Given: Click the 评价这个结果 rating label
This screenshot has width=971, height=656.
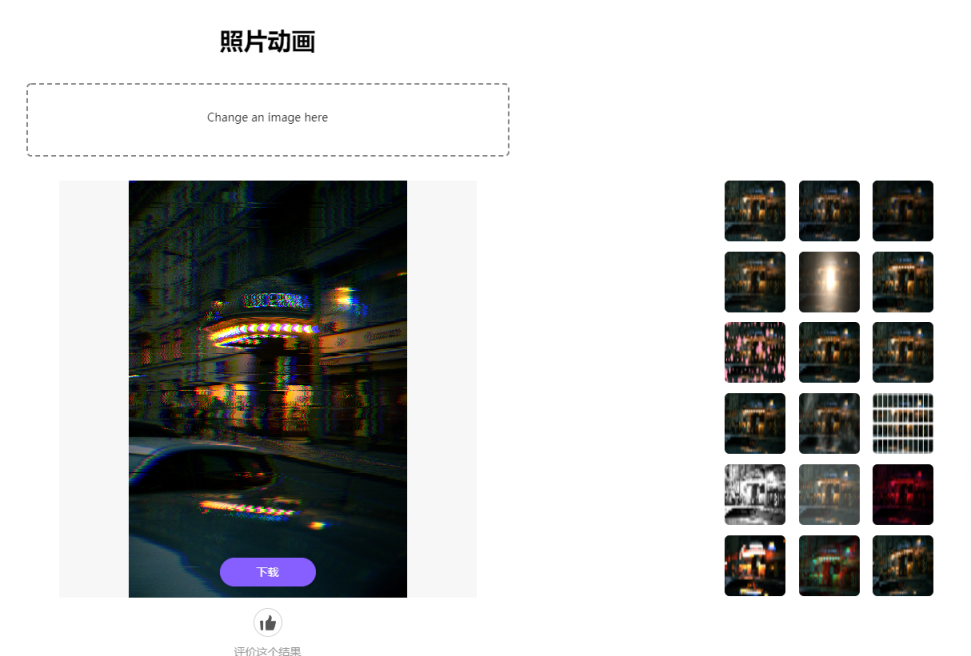Looking at the screenshot, I should coord(267,650).
